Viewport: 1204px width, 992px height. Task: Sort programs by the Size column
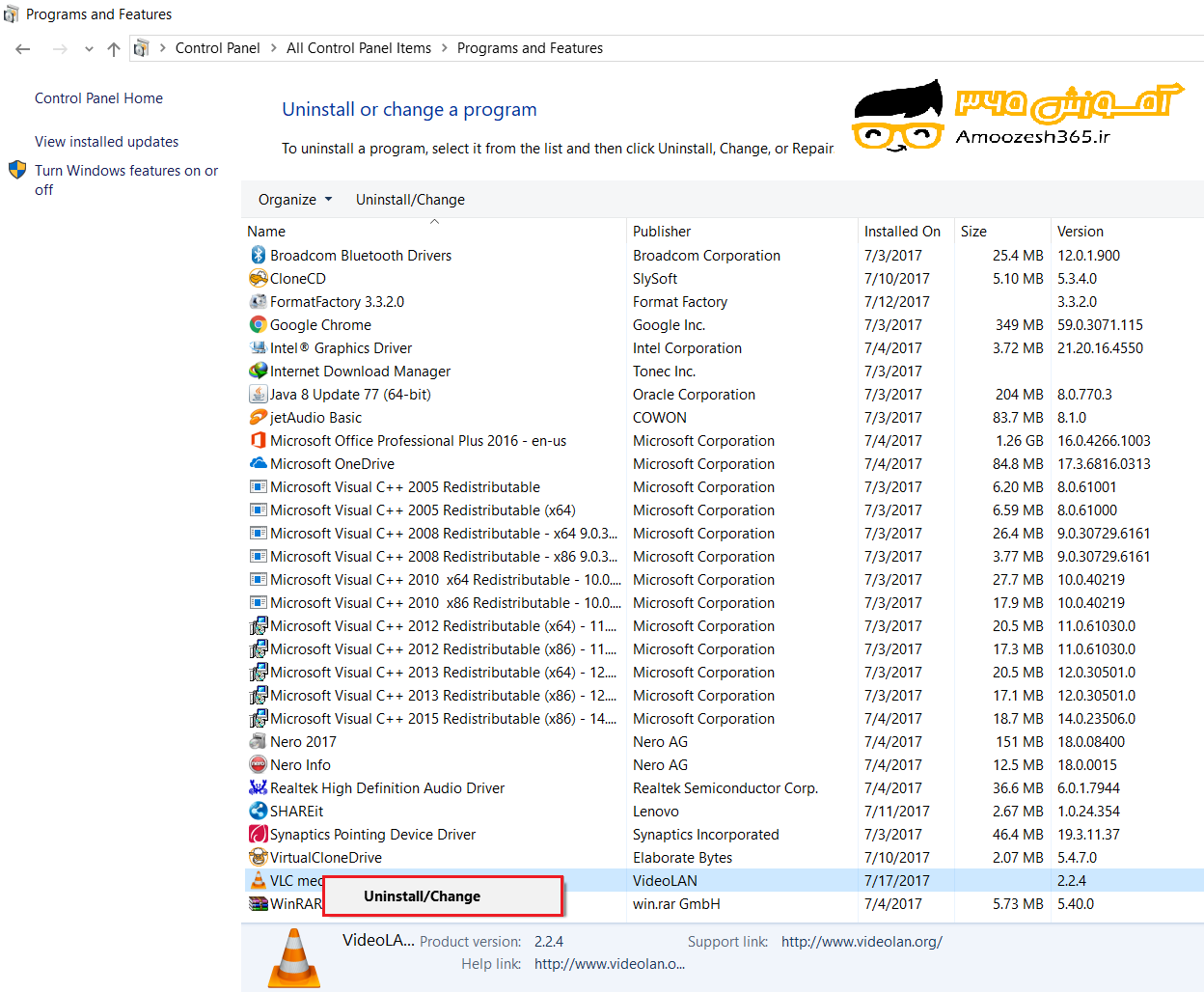[x=973, y=232]
